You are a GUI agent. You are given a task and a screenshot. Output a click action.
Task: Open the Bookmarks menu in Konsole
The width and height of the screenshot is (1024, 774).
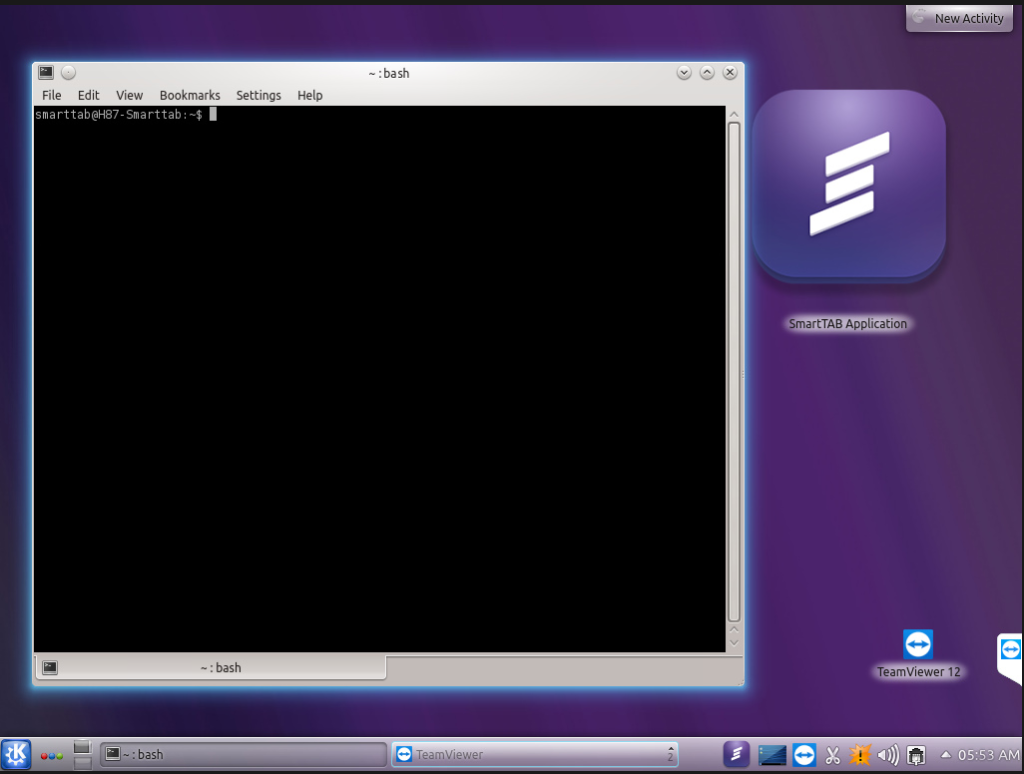[190, 95]
